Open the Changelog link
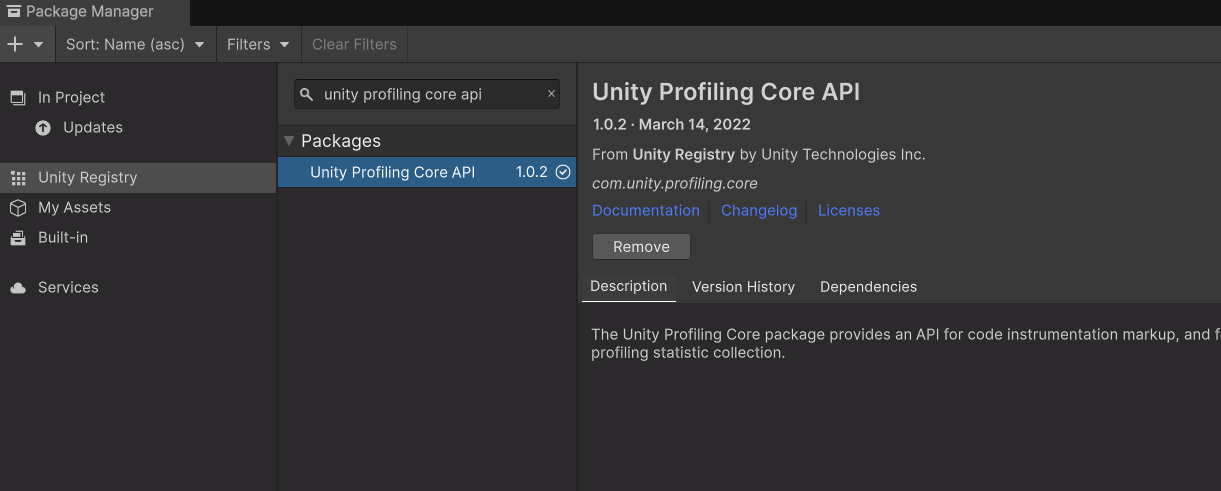 click(759, 210)
